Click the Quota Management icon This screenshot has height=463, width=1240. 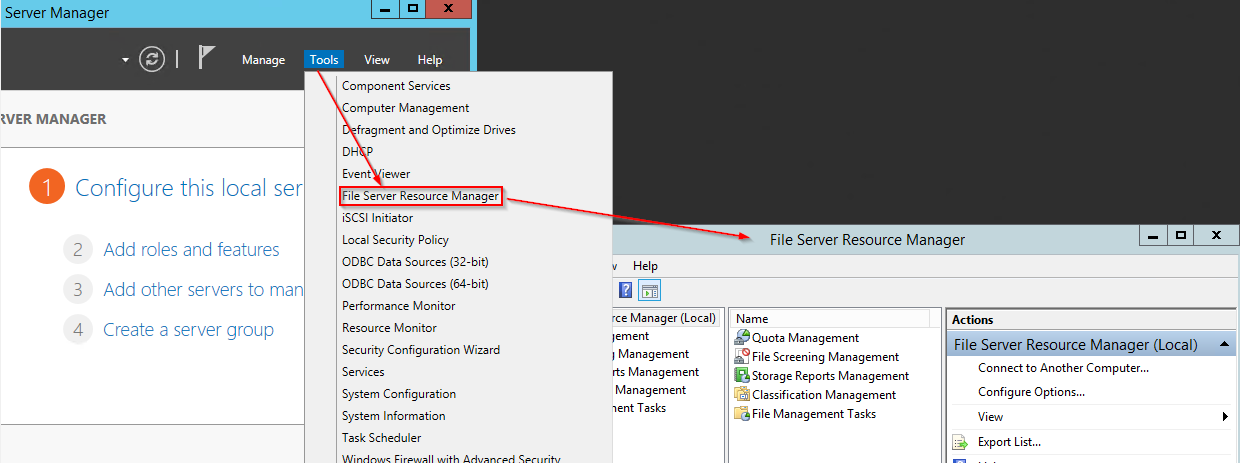coord(742,338)
